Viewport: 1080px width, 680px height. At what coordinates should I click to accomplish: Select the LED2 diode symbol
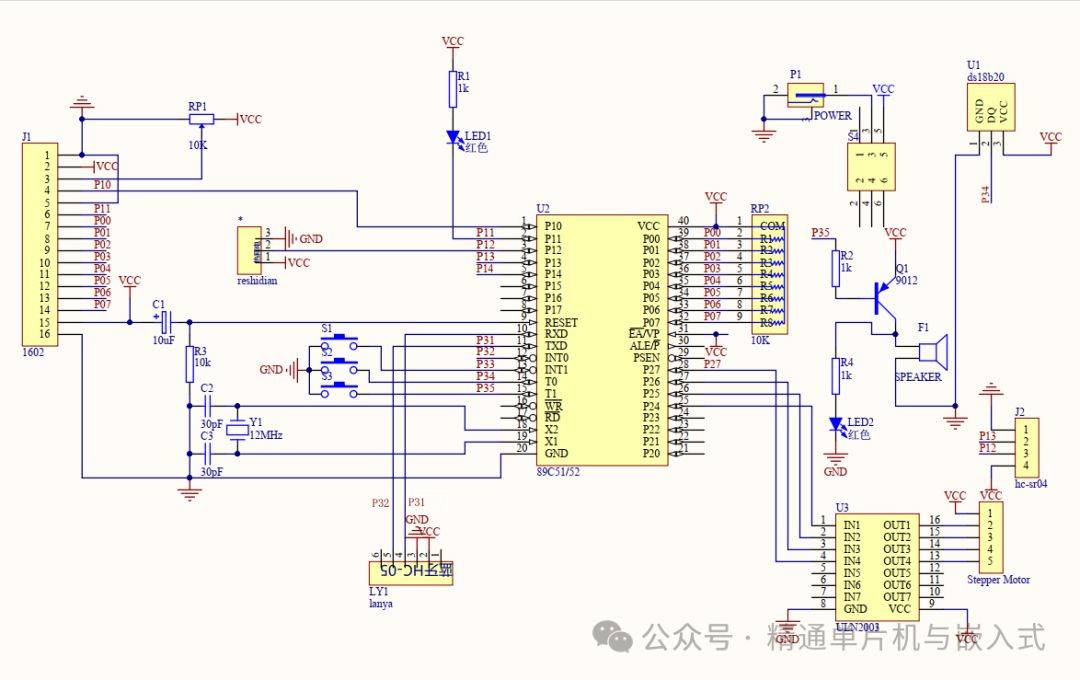pos(836,424)
